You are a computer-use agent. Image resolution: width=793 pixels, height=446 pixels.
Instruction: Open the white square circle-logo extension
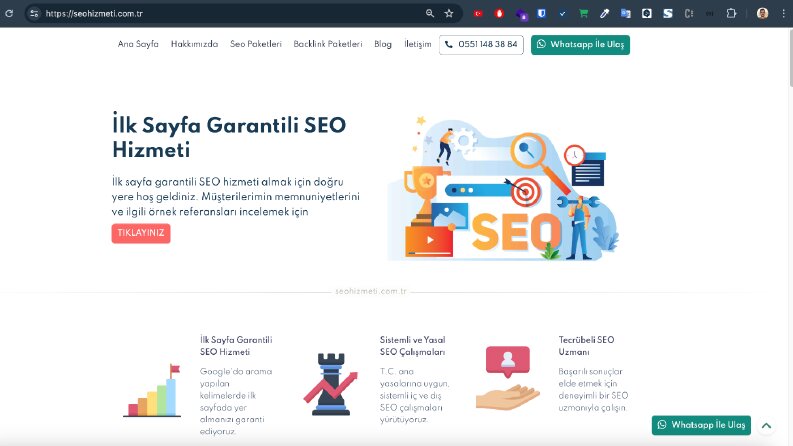pyautogui.click(x=647, y=14)
